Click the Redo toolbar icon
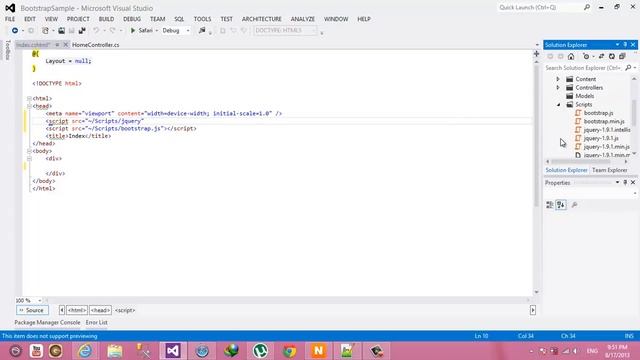 pyautogui.click(x=113, y=31)
